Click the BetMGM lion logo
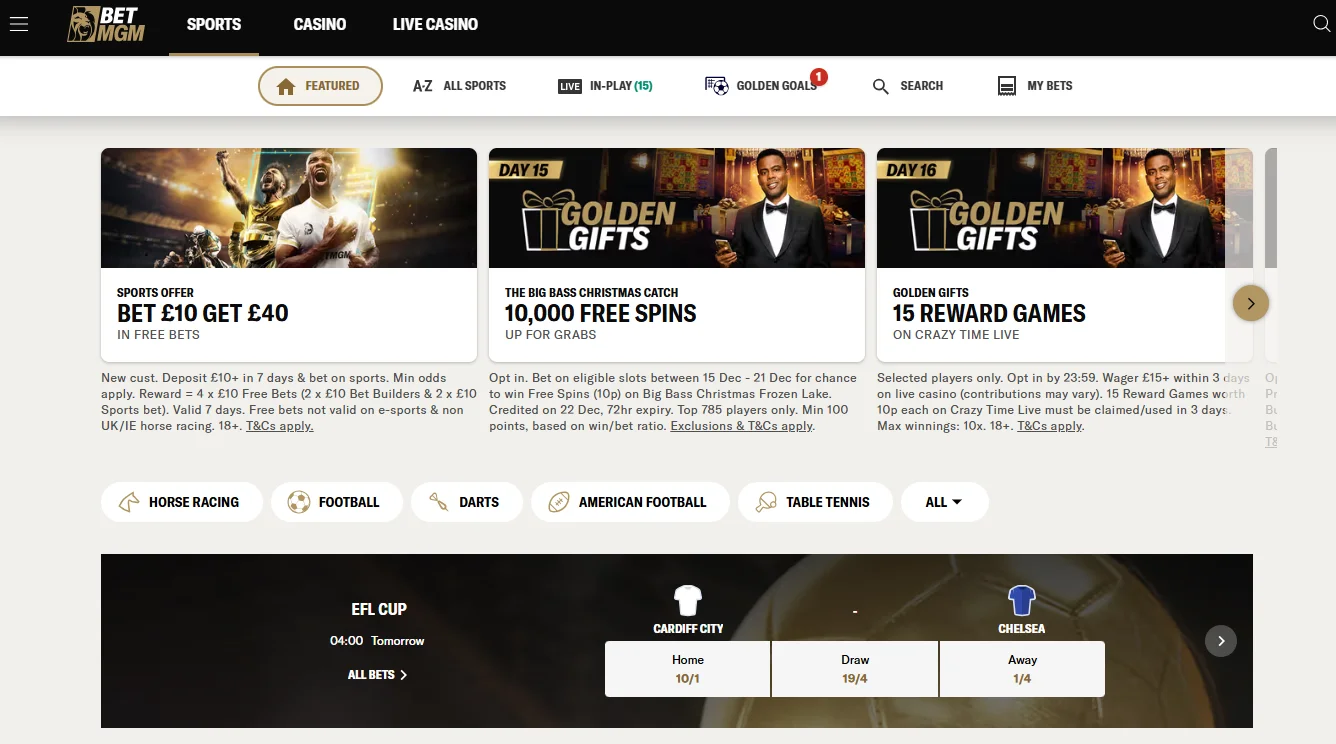 tap(106, 24)
